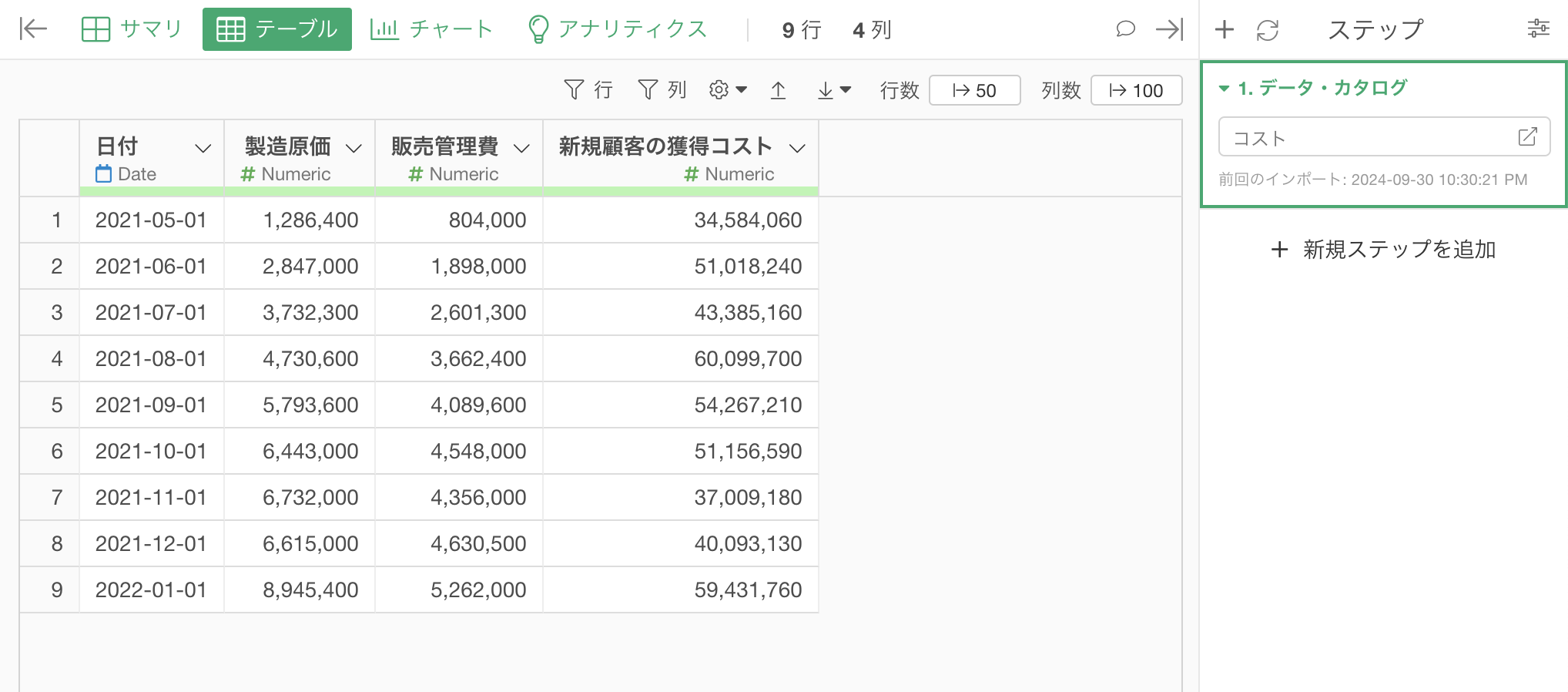Select the cell 1,286,400

pos(300,220)
